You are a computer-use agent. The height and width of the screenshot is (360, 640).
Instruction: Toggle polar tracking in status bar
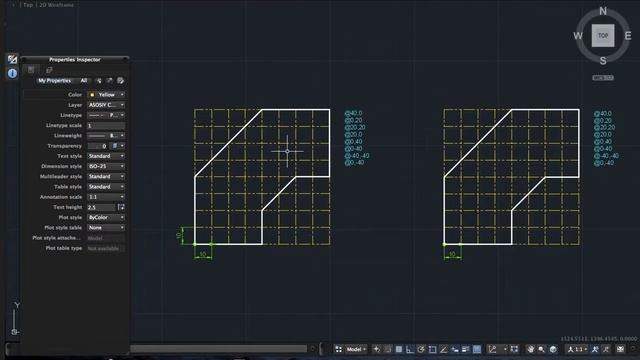(x=421, y=349)
